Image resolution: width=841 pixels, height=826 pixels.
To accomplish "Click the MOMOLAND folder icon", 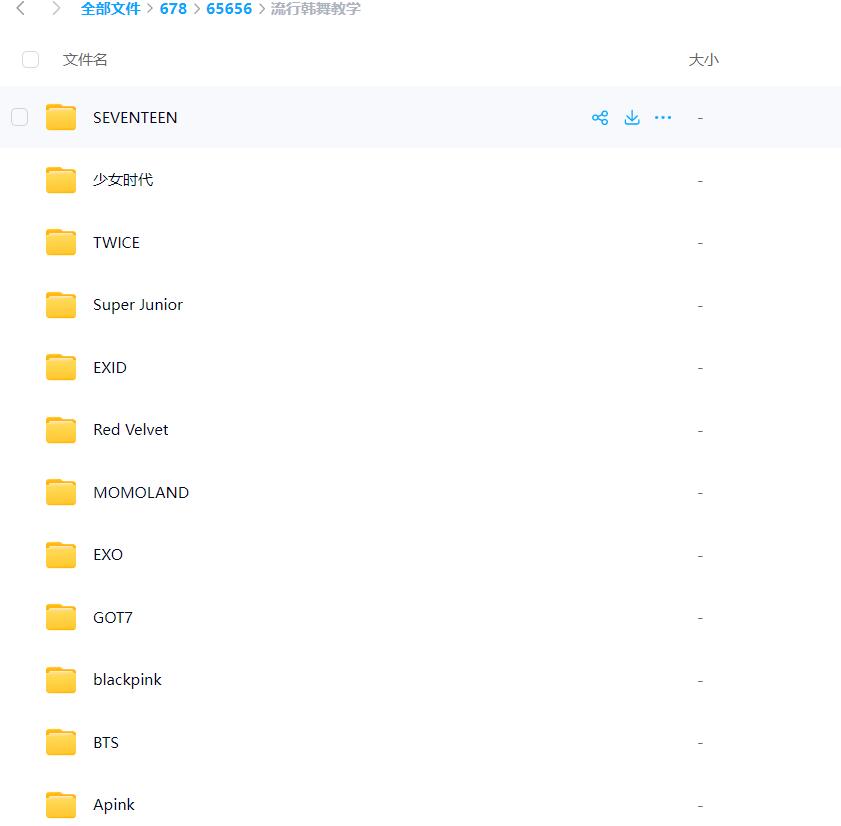I will coord(61,493).
